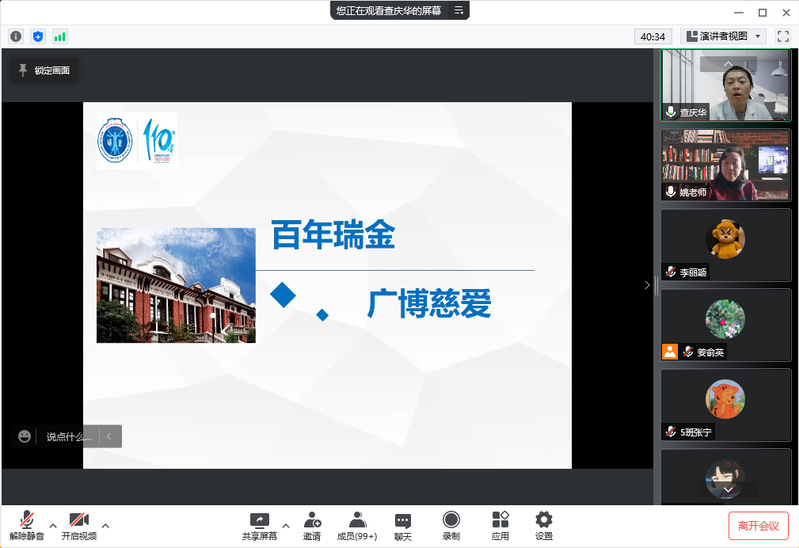The image size is (799, 548).
Task: Click the blue security shield icon
Action: pos(38,36)
